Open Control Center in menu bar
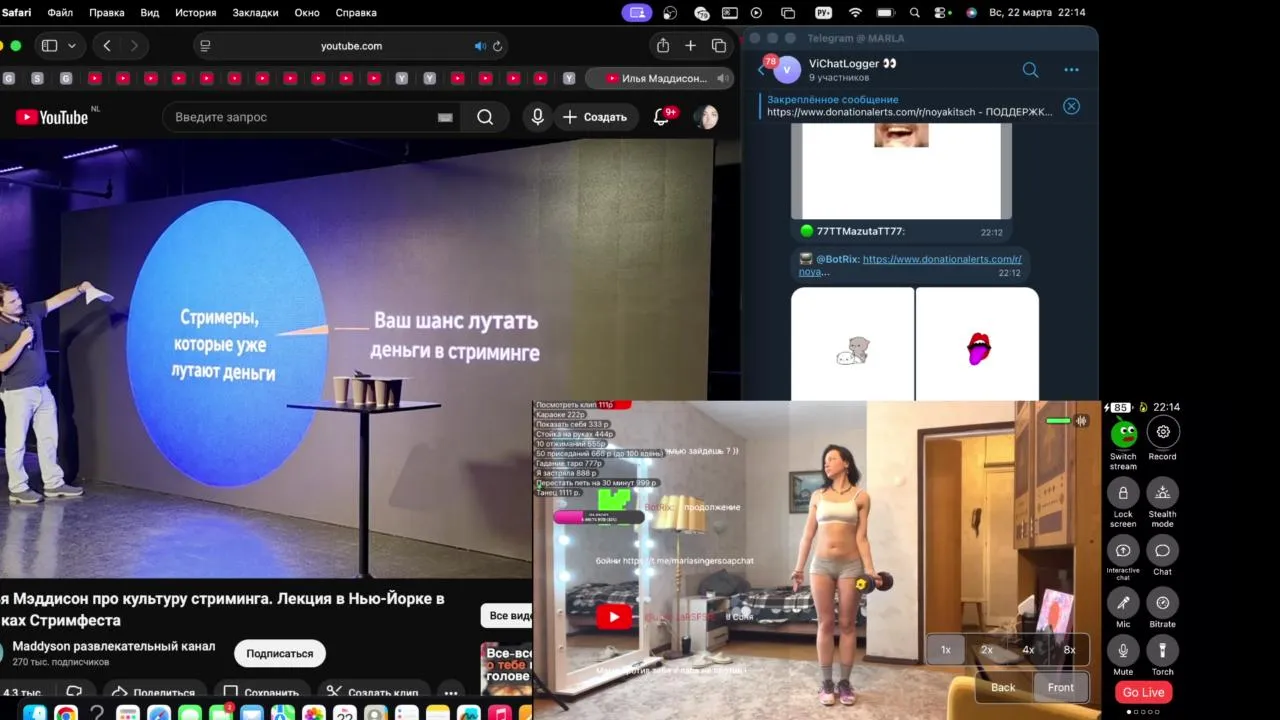The image size is (1280, 720). (x=942, y=13)
